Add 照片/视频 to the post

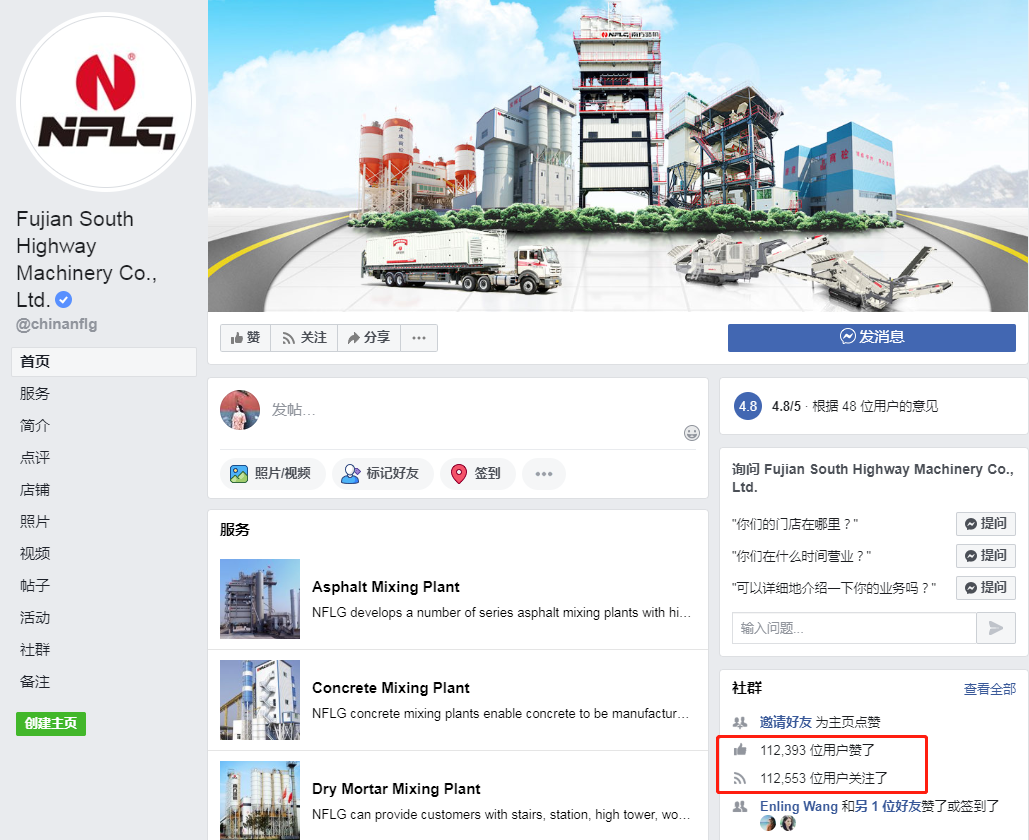tap(273, 474)
